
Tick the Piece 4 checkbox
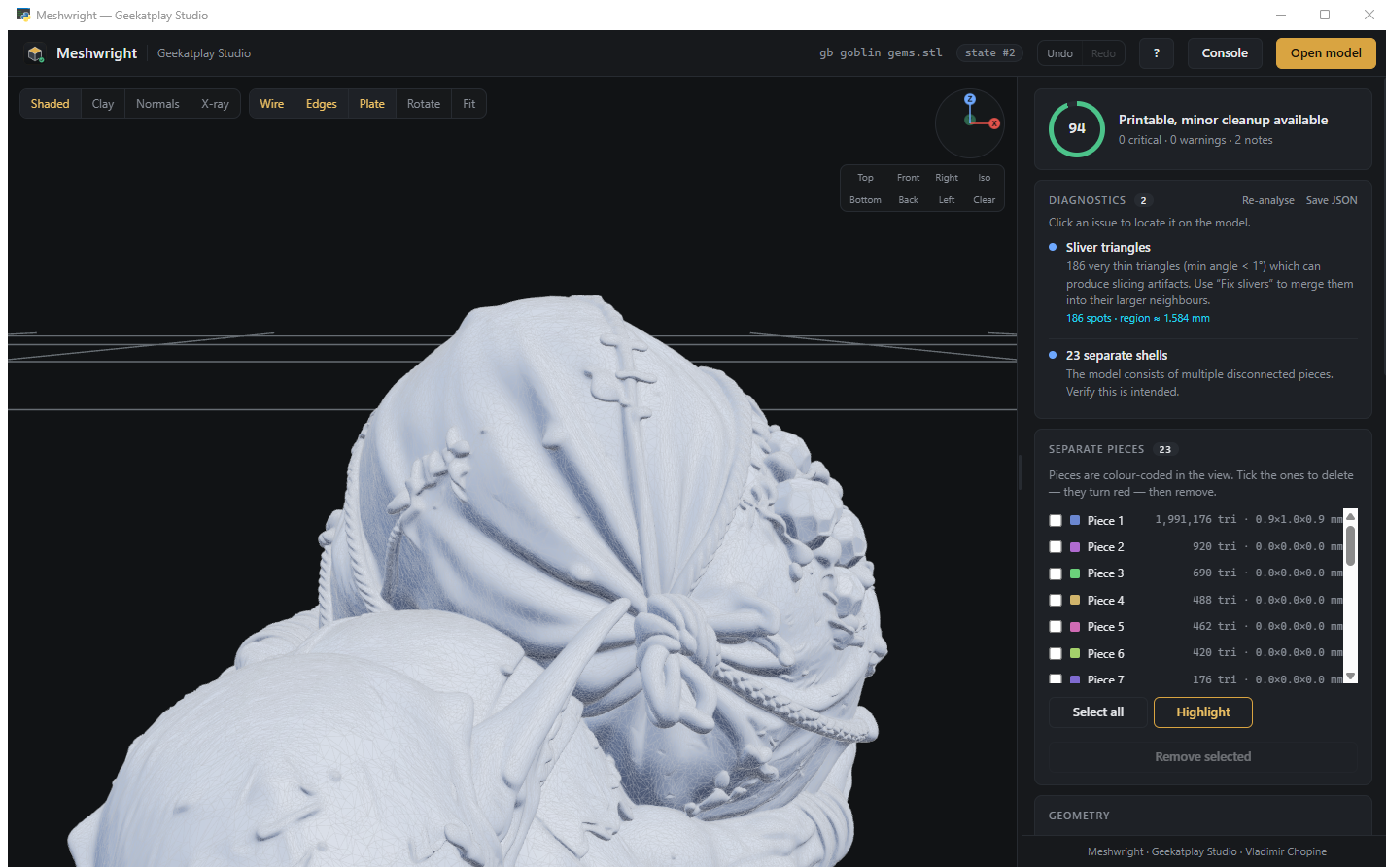pos(1056,601)
